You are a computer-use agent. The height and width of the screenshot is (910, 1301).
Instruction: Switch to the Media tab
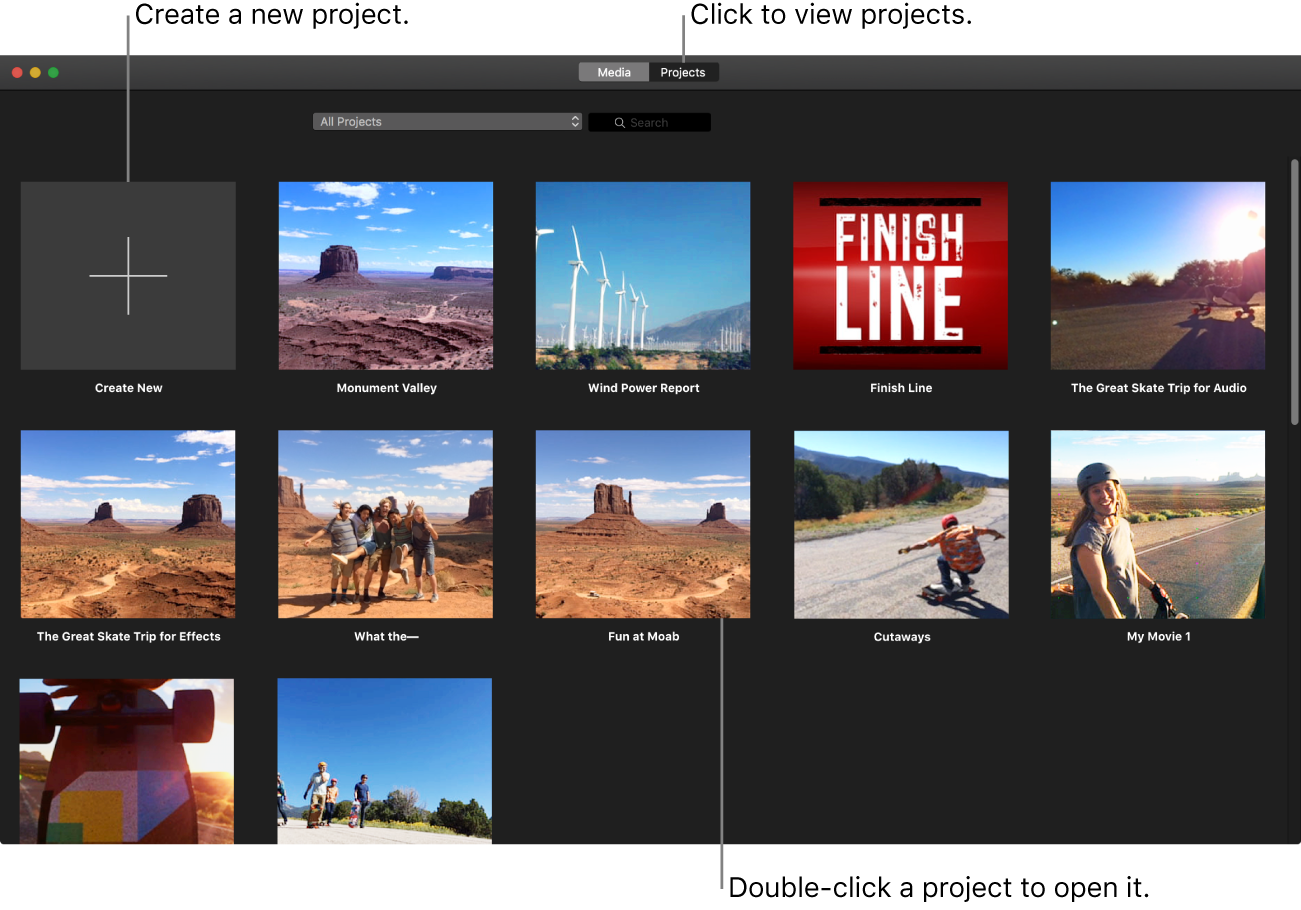click(613, 71)
